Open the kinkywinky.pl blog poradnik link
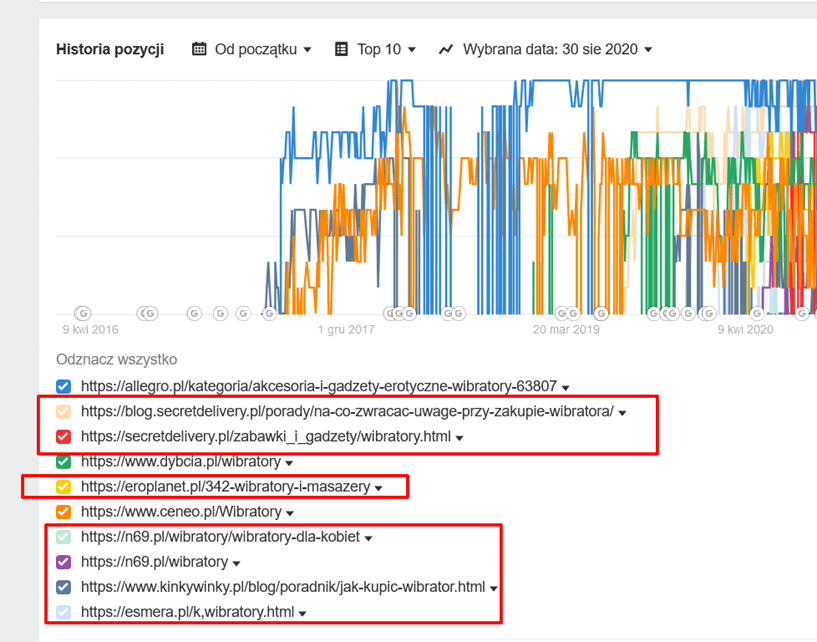 click(283, 587)
